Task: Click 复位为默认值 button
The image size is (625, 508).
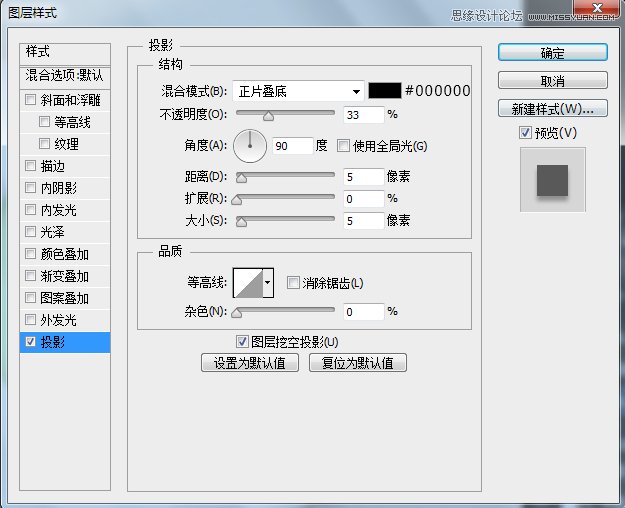Action: click(358, 363)
